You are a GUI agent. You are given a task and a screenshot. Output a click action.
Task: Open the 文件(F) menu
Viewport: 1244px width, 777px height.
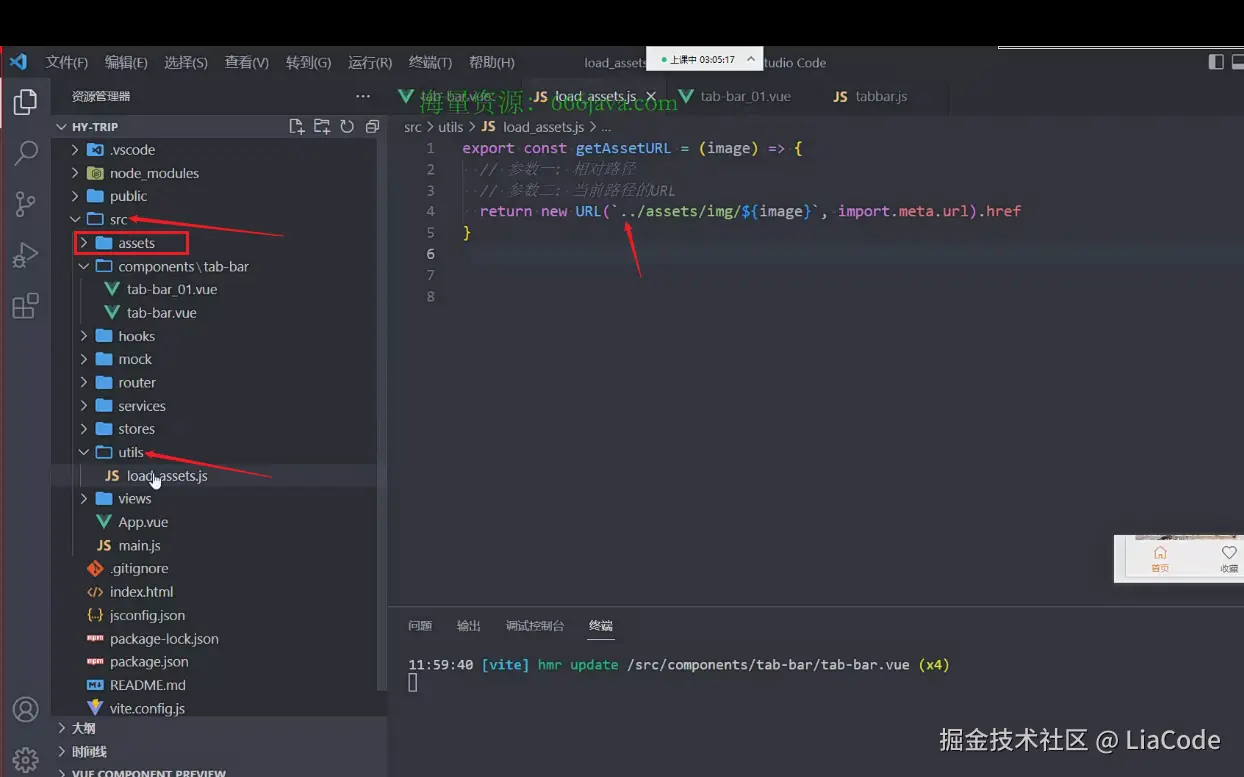[67, 62]
